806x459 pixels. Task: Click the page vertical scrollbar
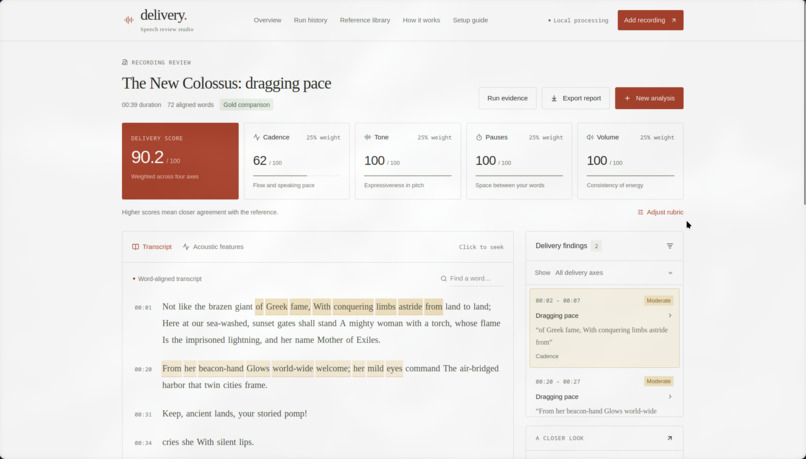tap(803, 103)
